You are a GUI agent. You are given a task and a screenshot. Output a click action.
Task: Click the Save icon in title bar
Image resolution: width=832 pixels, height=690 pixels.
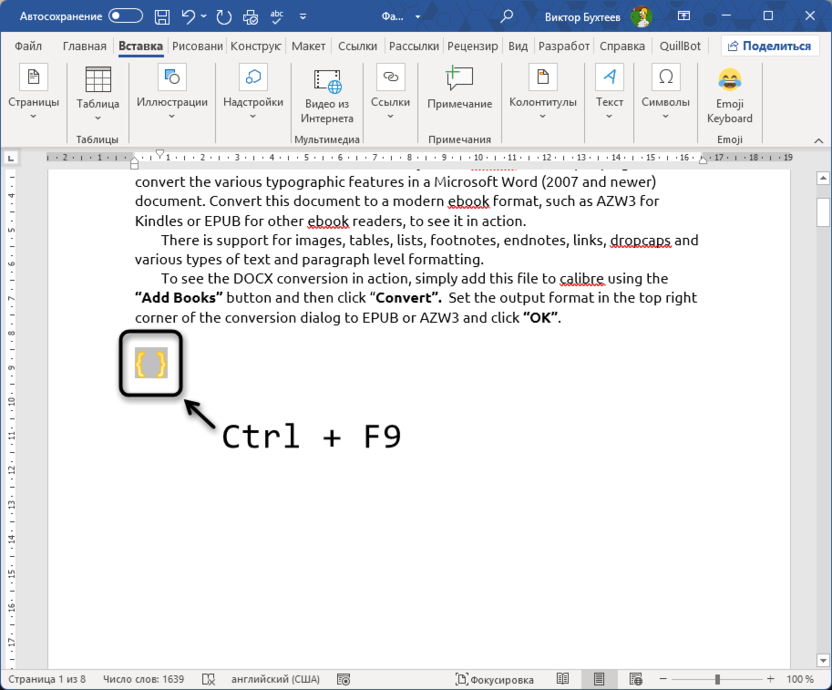point(161,16)
